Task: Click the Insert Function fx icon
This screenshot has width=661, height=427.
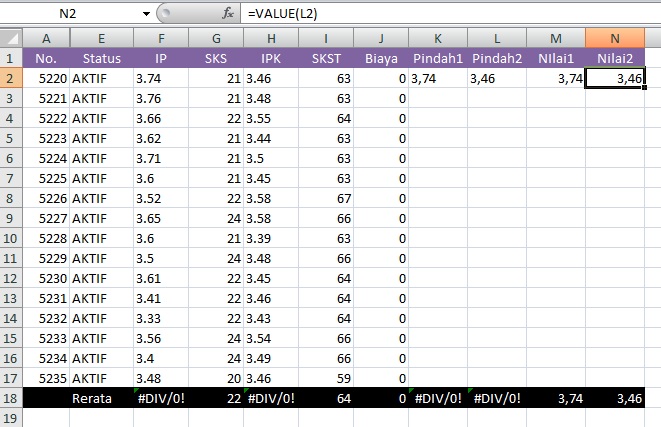Action: (x=227, y=14)
